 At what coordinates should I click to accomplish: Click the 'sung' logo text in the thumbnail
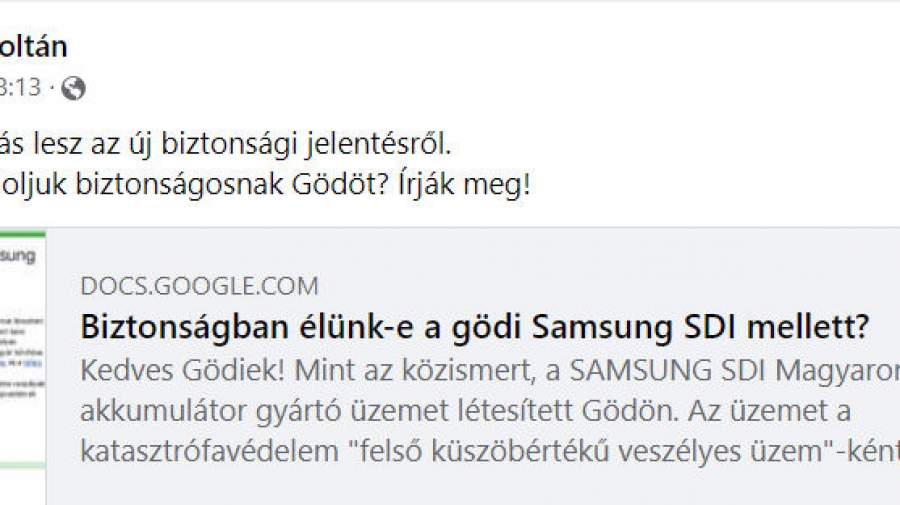(x=18, y=256)
